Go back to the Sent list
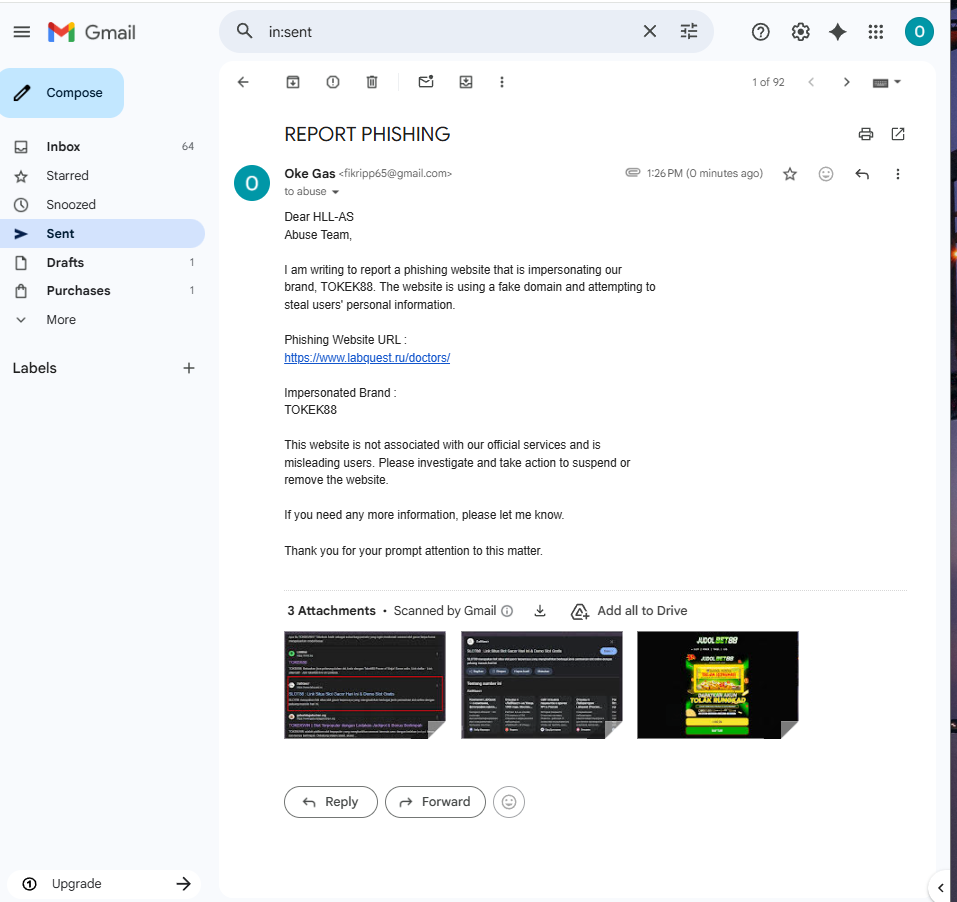The height and width of the screenshot is (902, 957). (243, 82)
